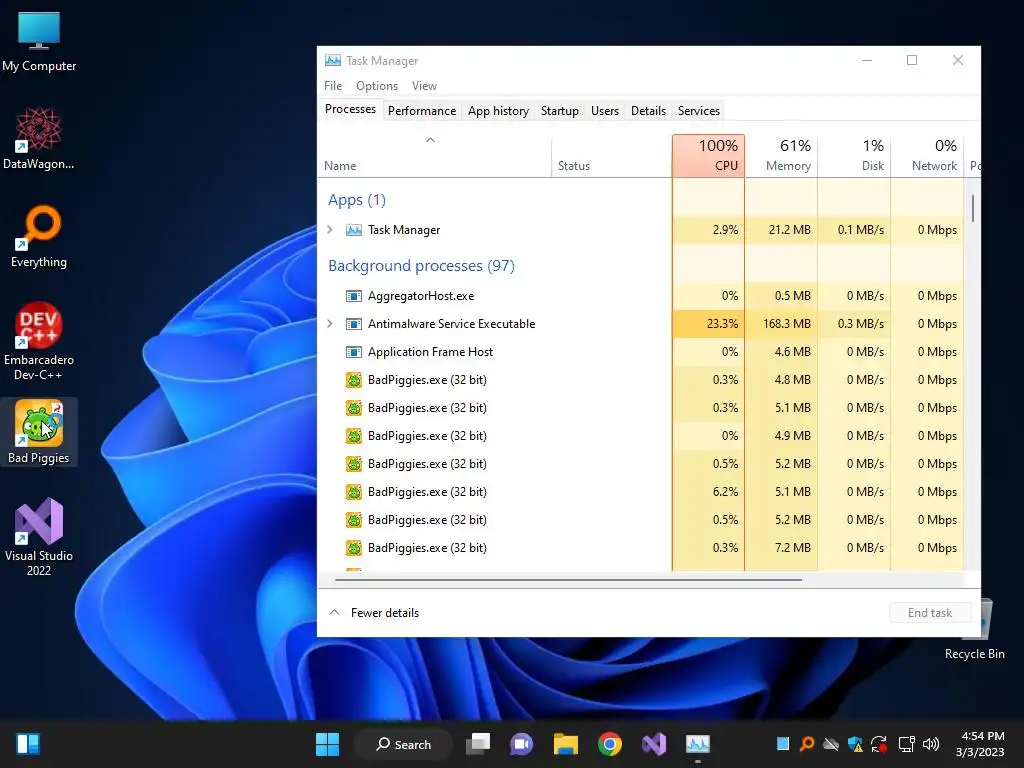1024x768 pixels.
Task: Open the network icon in system tray
Action: coord(906,744)
